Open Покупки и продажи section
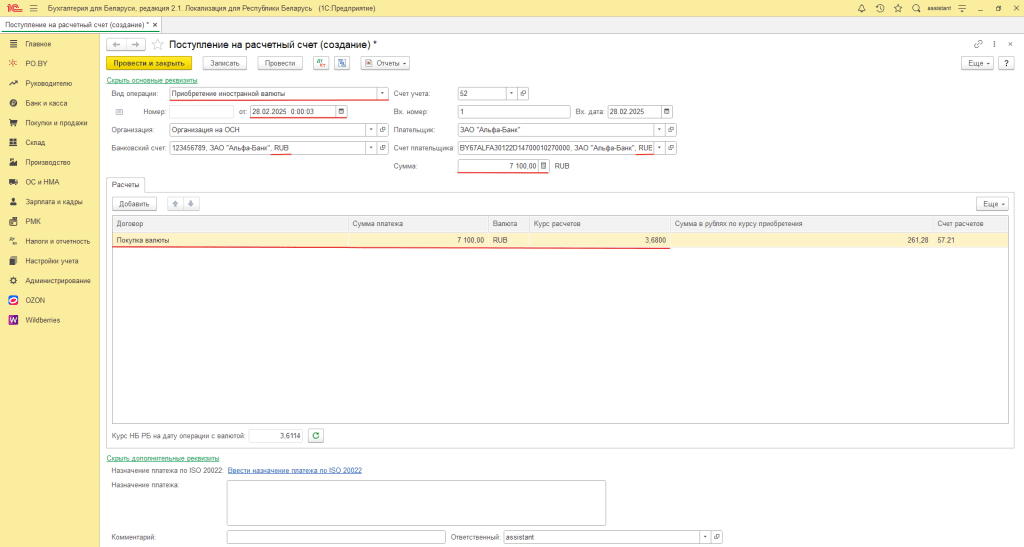The width and height of the screenshot is (1024, 547). (x=56, y=123)
